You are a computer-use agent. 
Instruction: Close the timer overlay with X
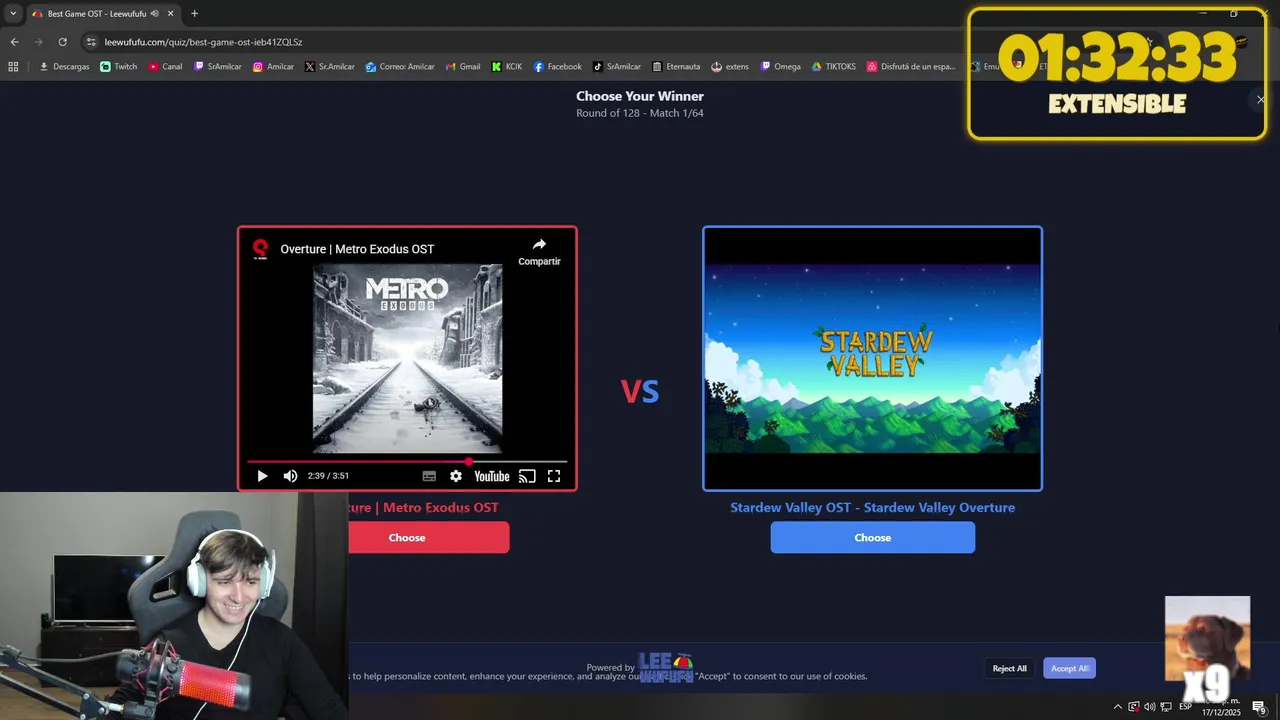(1260, 99)
